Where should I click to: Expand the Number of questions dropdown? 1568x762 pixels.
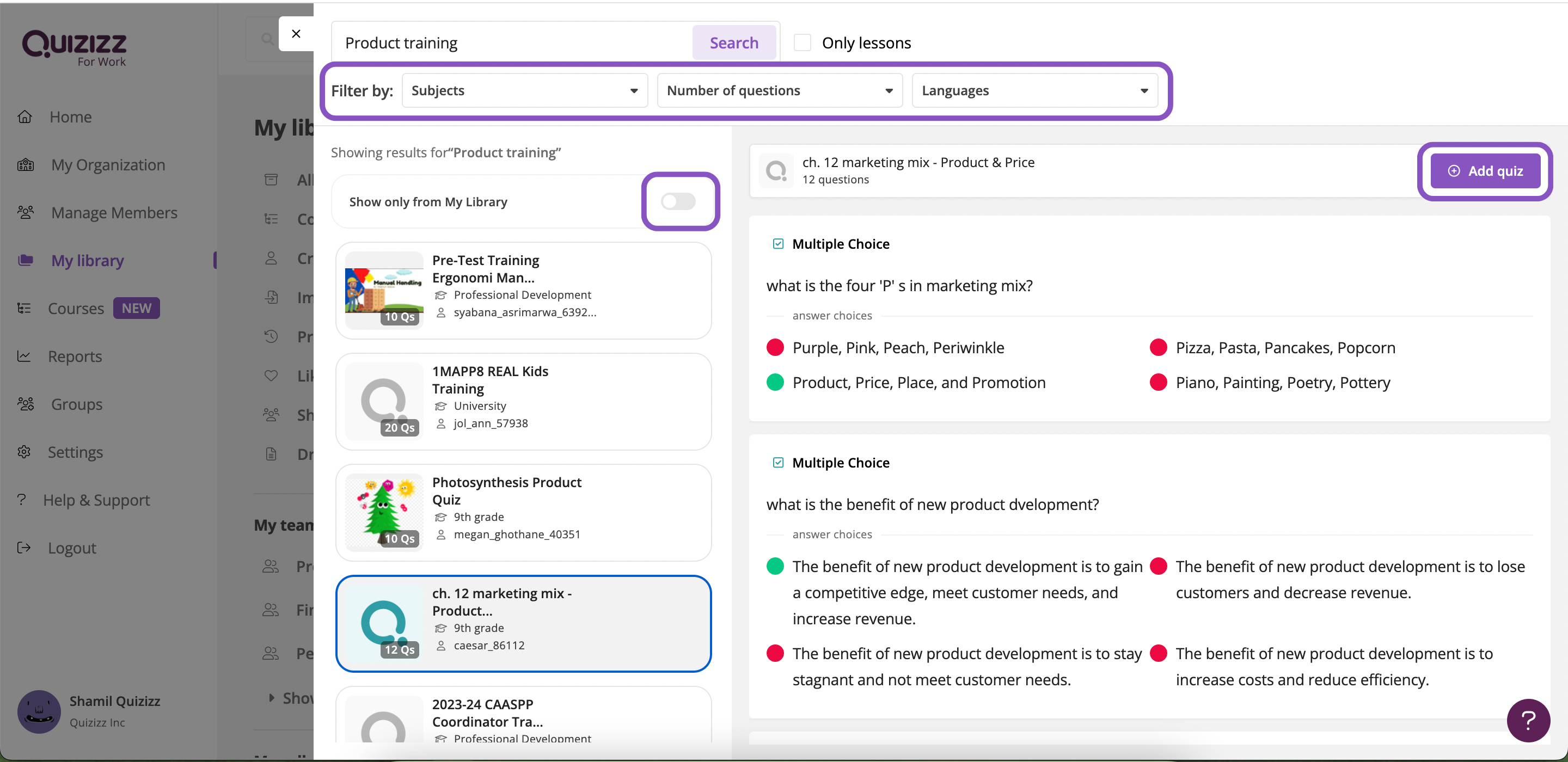779,91
